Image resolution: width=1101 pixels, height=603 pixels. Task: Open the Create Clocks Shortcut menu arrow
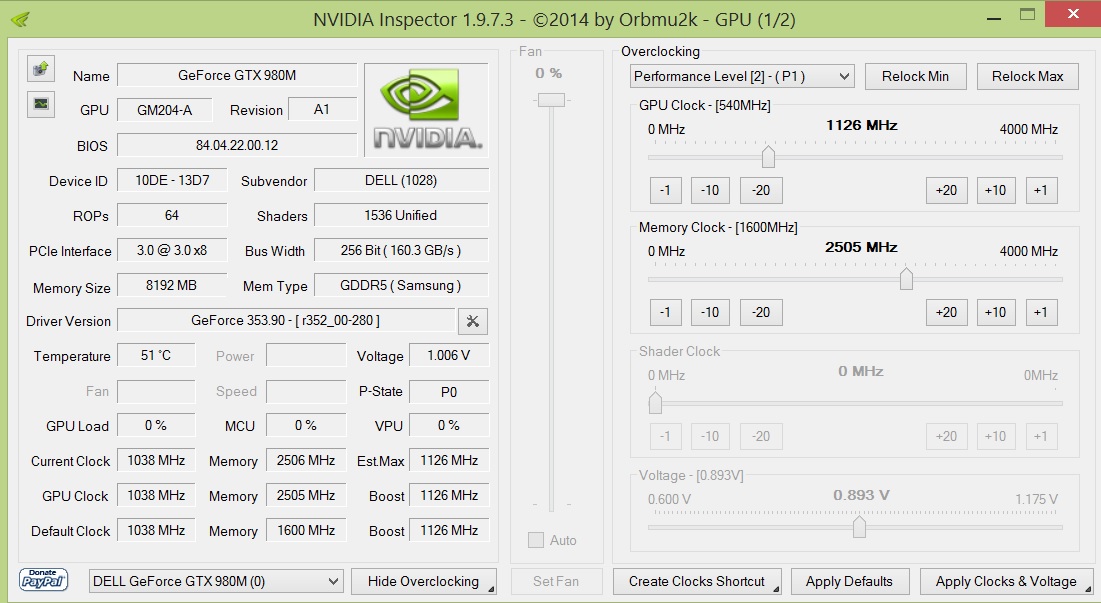click(776, 589)
